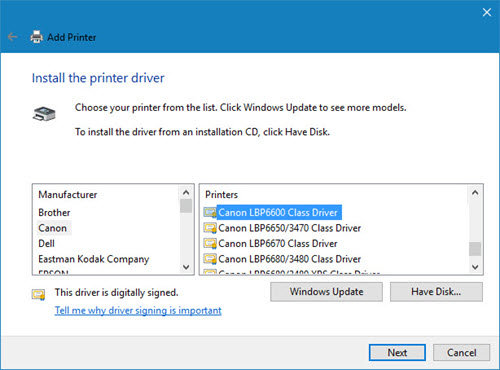The width and height of the screenshot is (500, 370).
Task: Click Printers list scroll up arrow
Action: click(475, 193)
